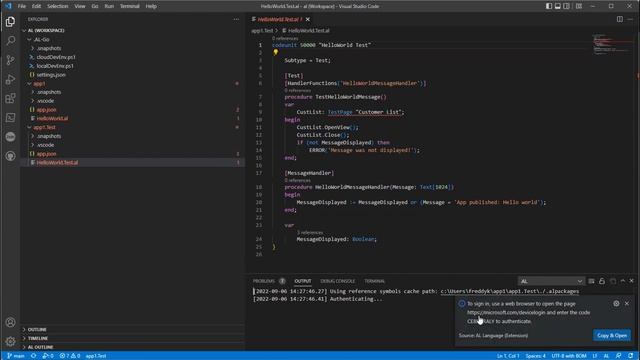The width and height of the screenshot is (640, 360).
Task: Open the Manage gear in activity bar
Action: point(10,341)
